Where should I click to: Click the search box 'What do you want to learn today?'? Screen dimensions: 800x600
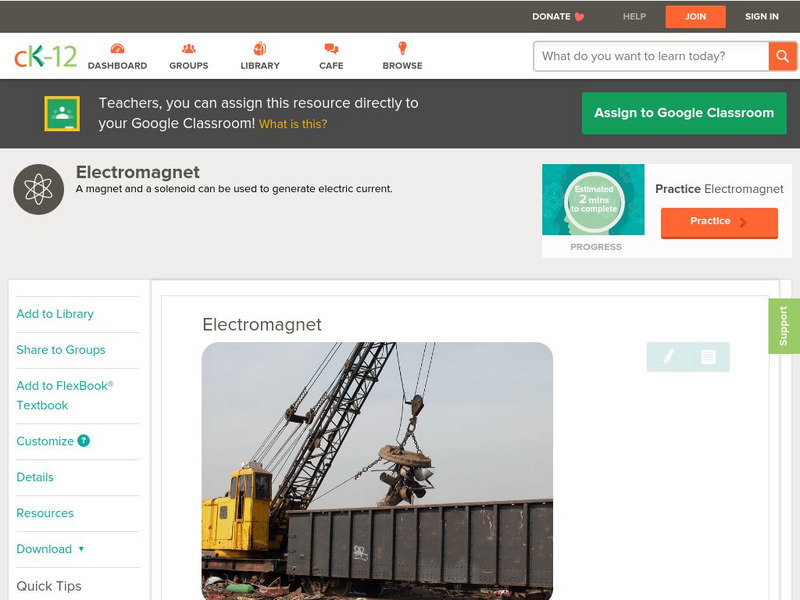(651, 56)
